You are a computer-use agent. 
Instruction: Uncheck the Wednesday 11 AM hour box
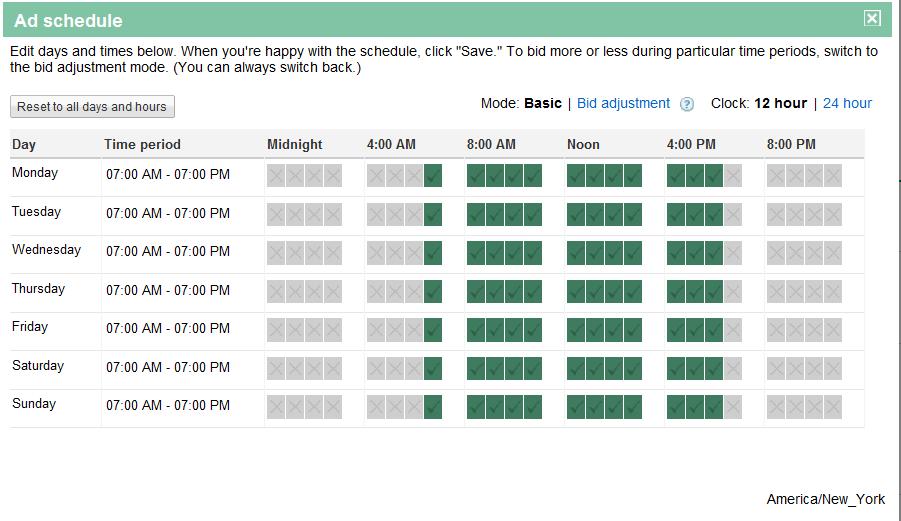[533, 253]
